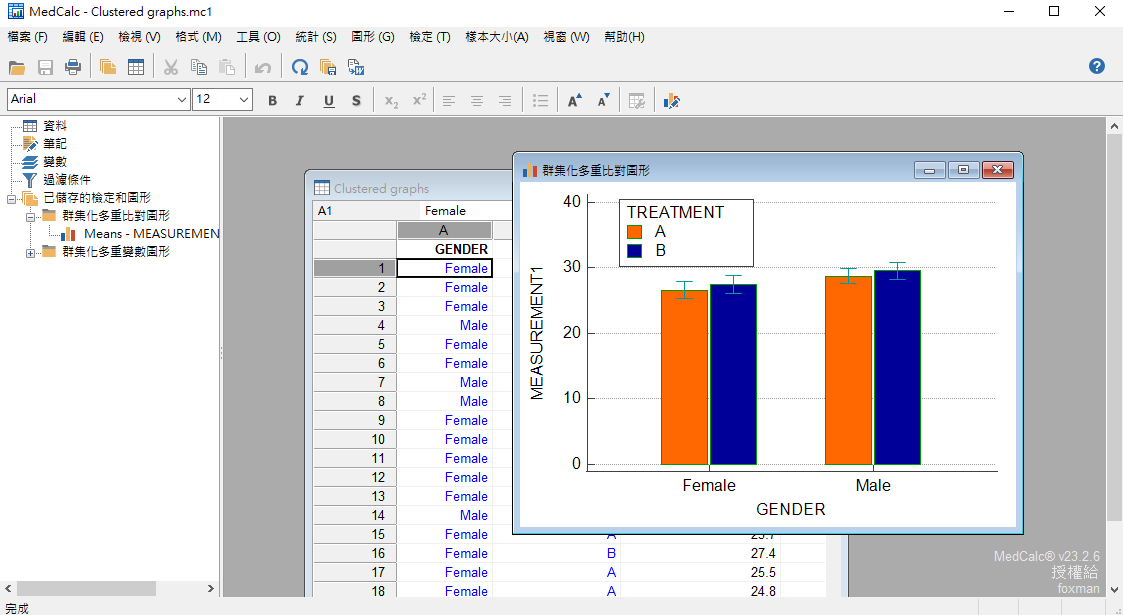Open the contents bar folders icon
The image size is (1123, 615).
pos(108,67)
